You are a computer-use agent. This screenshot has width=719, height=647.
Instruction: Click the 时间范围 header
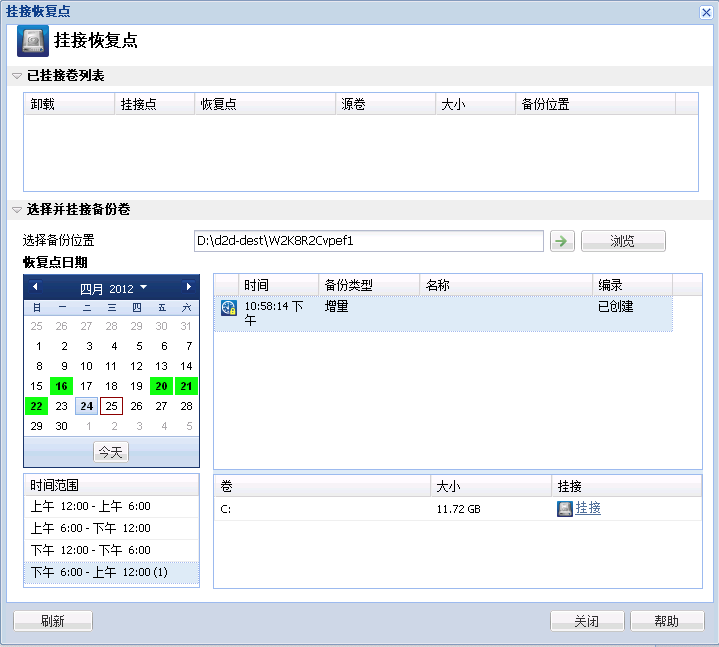click(111, 485)
